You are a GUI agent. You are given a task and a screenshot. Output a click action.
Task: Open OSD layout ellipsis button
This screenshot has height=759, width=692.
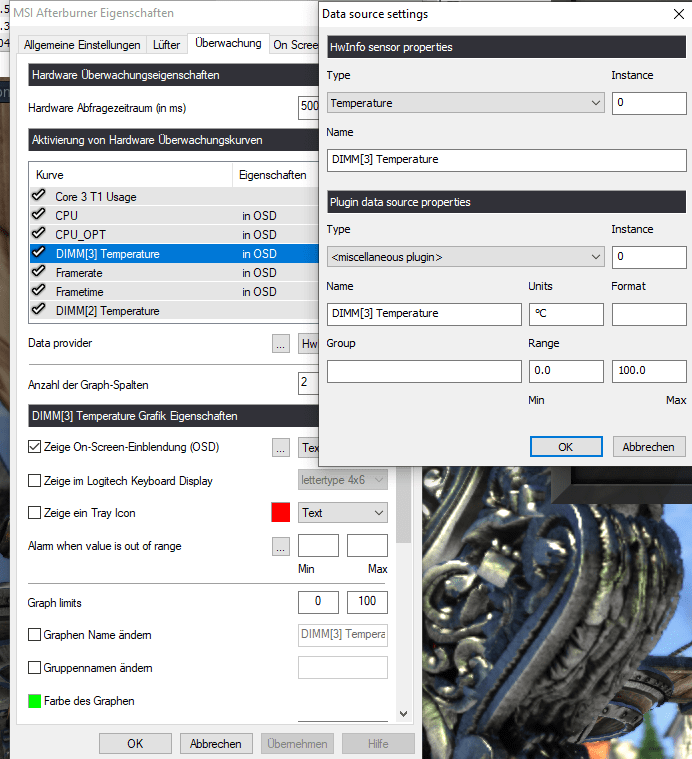point(281,448)
